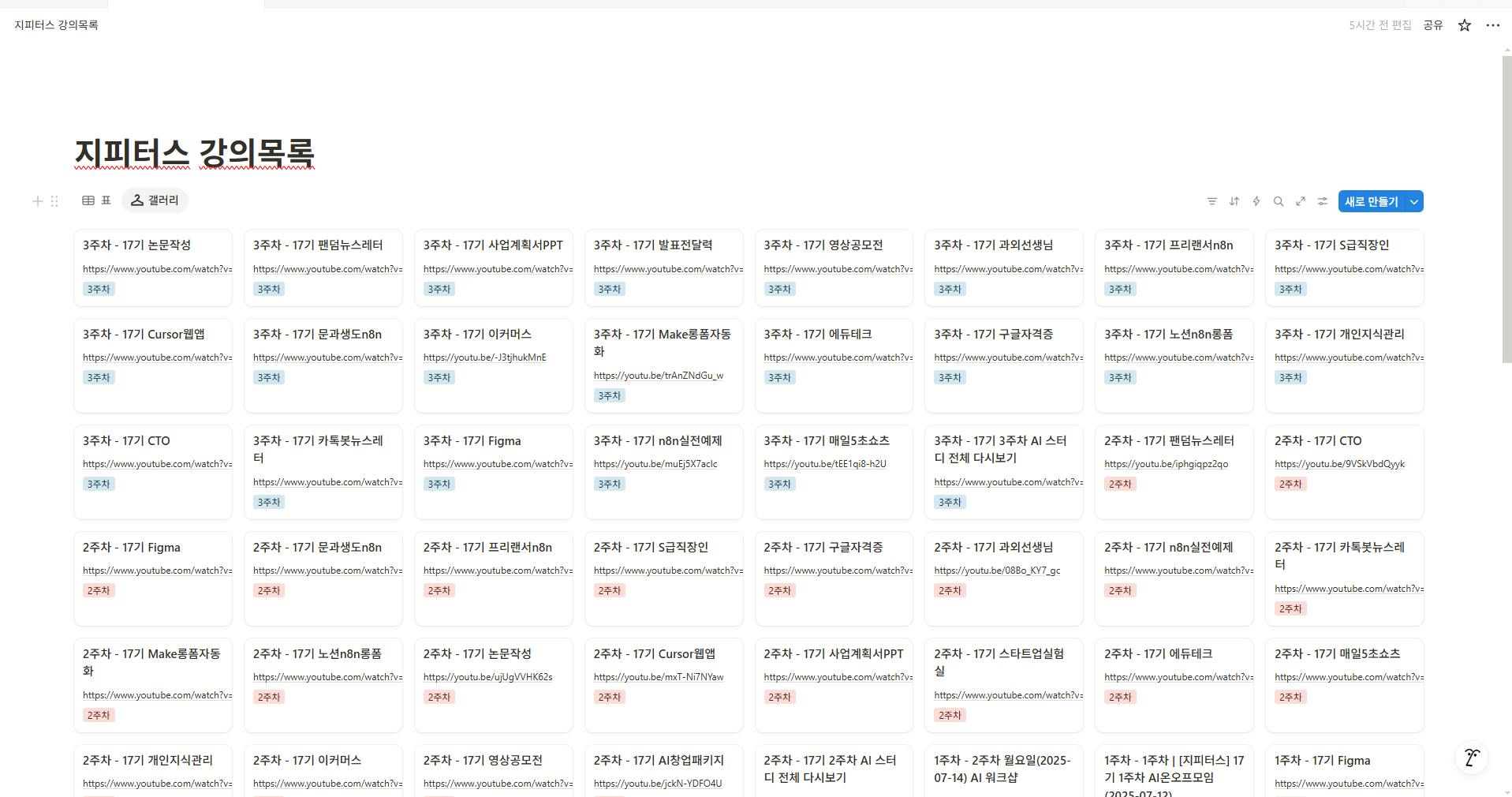This screenshot has height=797, width=1512.
Task: Open the sort icon in the gallery toolbar
Action: tap(1234, 201)
